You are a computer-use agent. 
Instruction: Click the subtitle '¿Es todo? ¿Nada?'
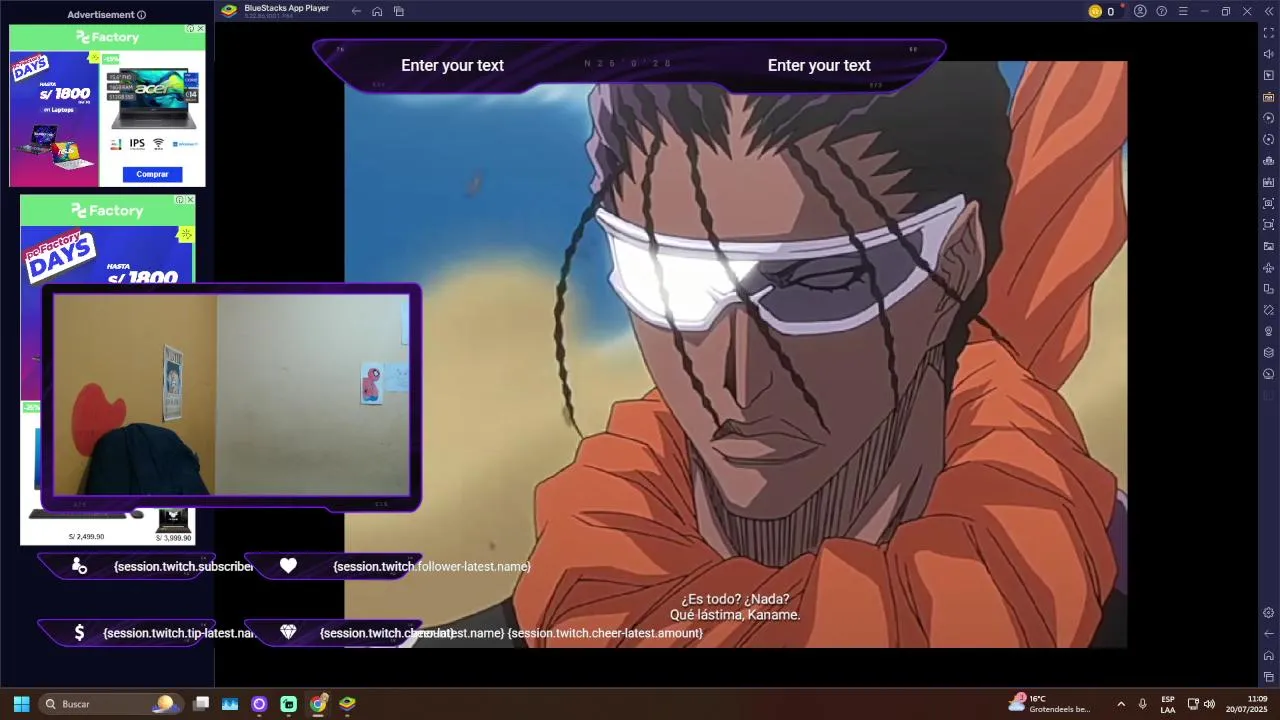click(x=735, y=599)
